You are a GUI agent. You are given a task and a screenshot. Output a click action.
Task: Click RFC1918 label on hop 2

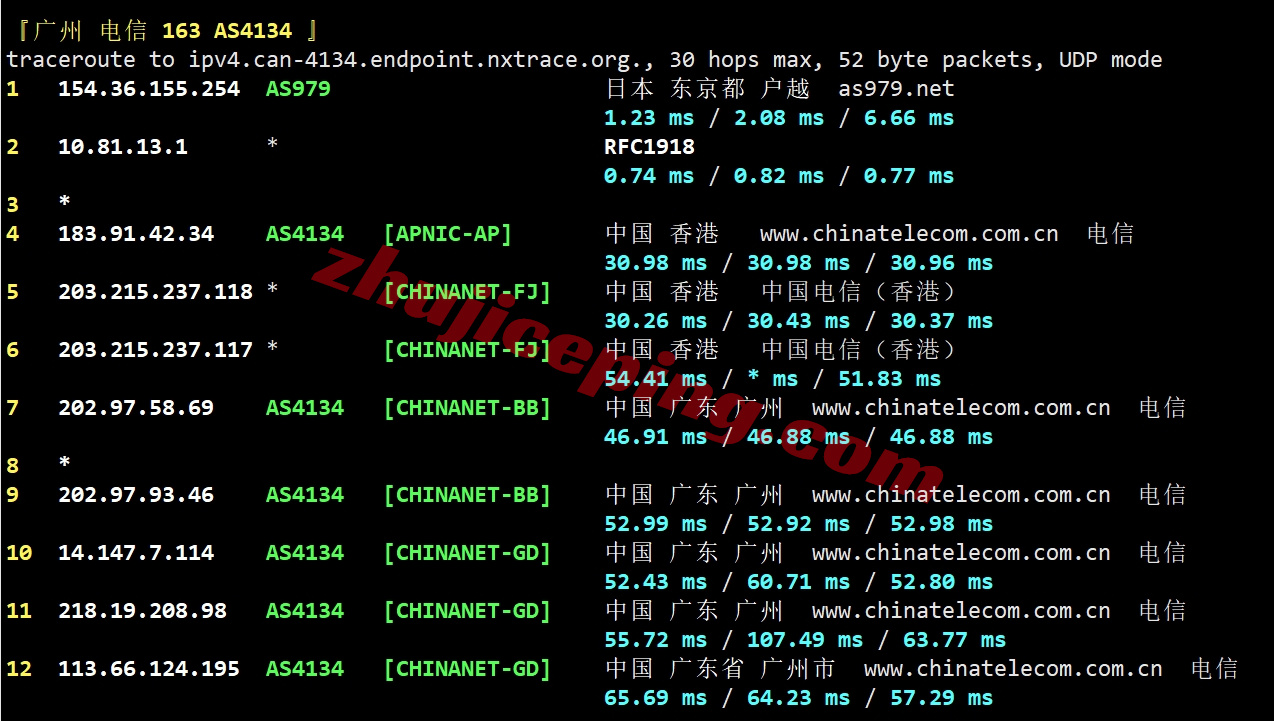[x=649, y=147]
